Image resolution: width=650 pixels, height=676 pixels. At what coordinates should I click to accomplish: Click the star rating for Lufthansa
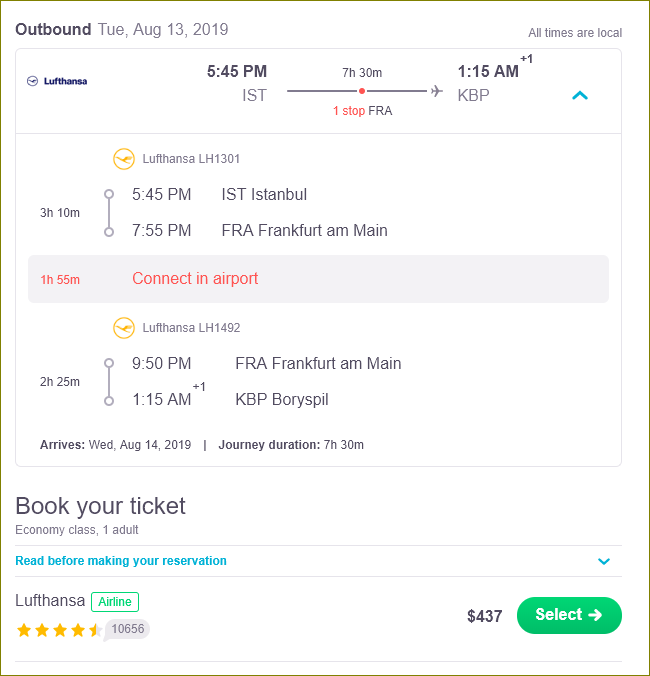click(59, 630)
